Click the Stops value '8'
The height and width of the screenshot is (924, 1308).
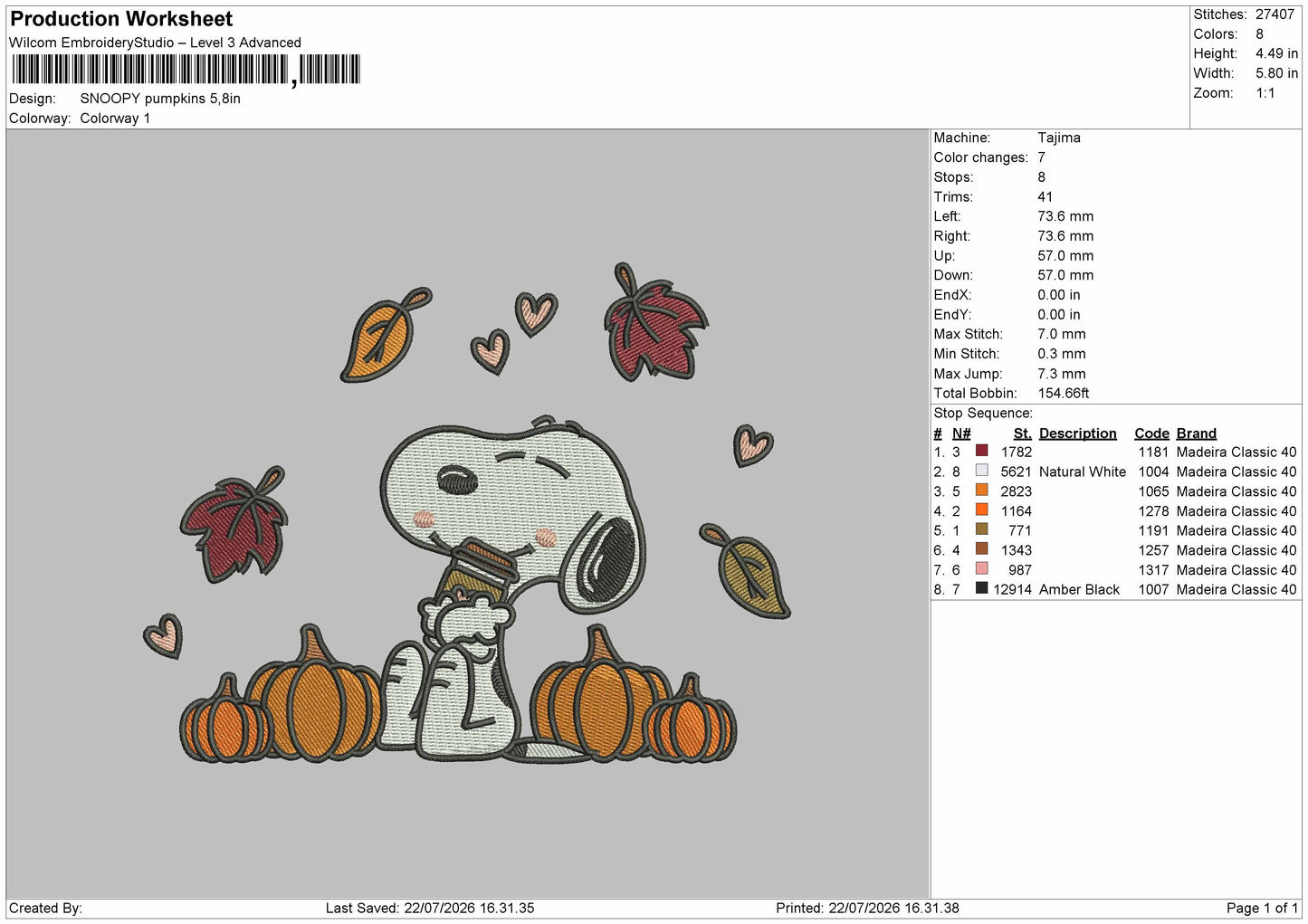point(1042,177)
